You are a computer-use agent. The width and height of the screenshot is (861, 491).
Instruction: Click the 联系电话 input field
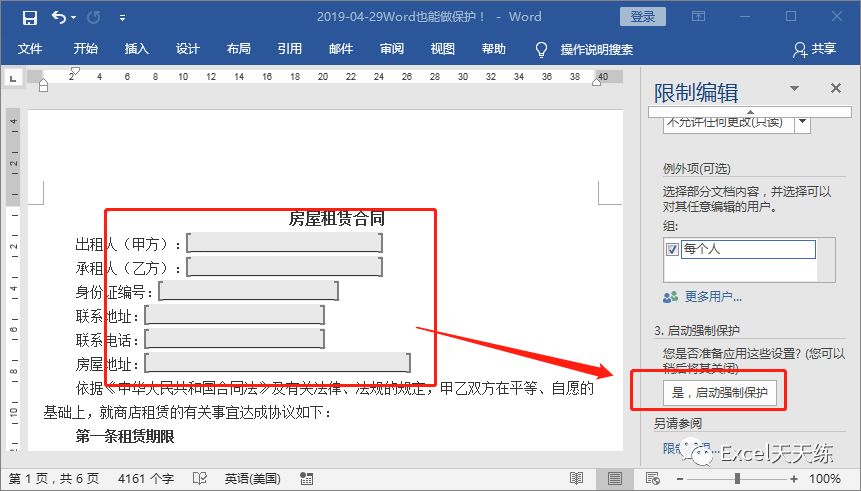point(234,339)
